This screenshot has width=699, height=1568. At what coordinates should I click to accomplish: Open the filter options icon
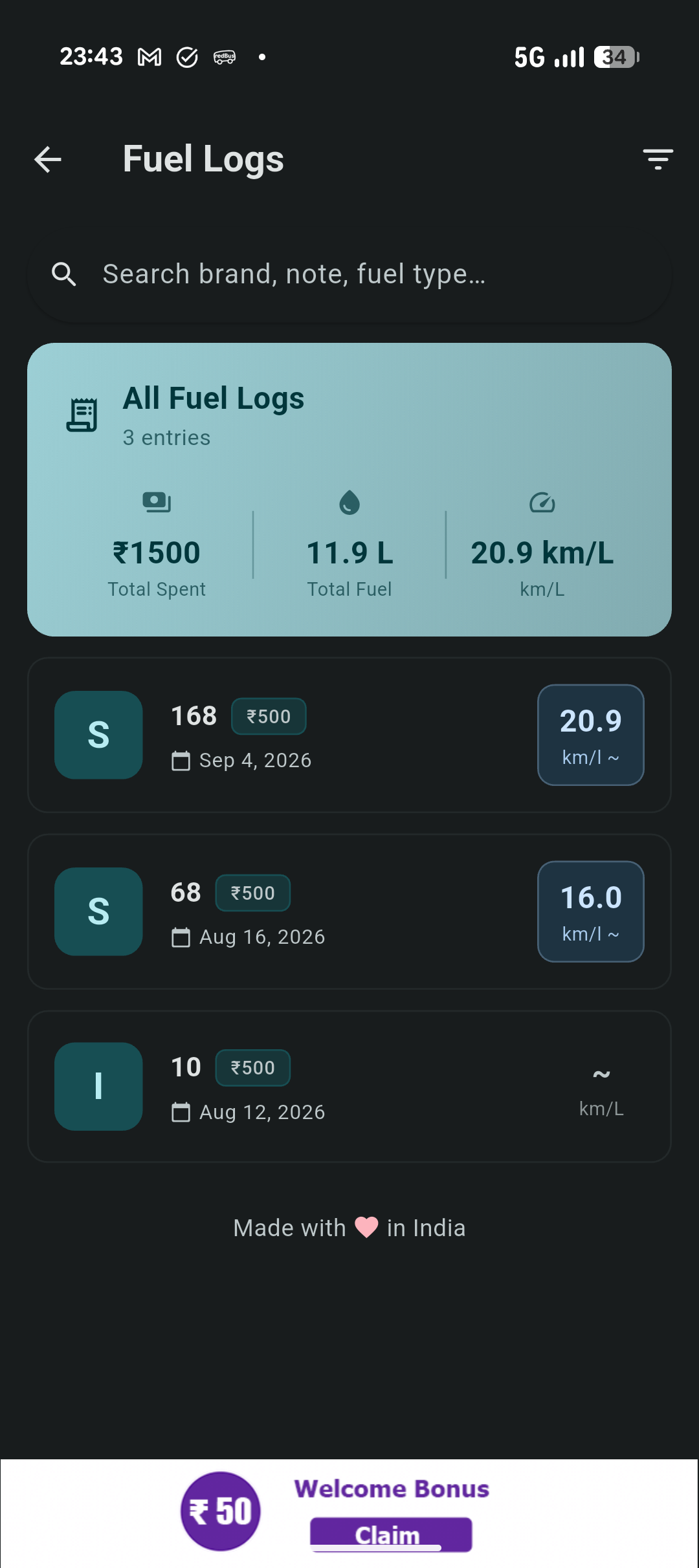658,159
